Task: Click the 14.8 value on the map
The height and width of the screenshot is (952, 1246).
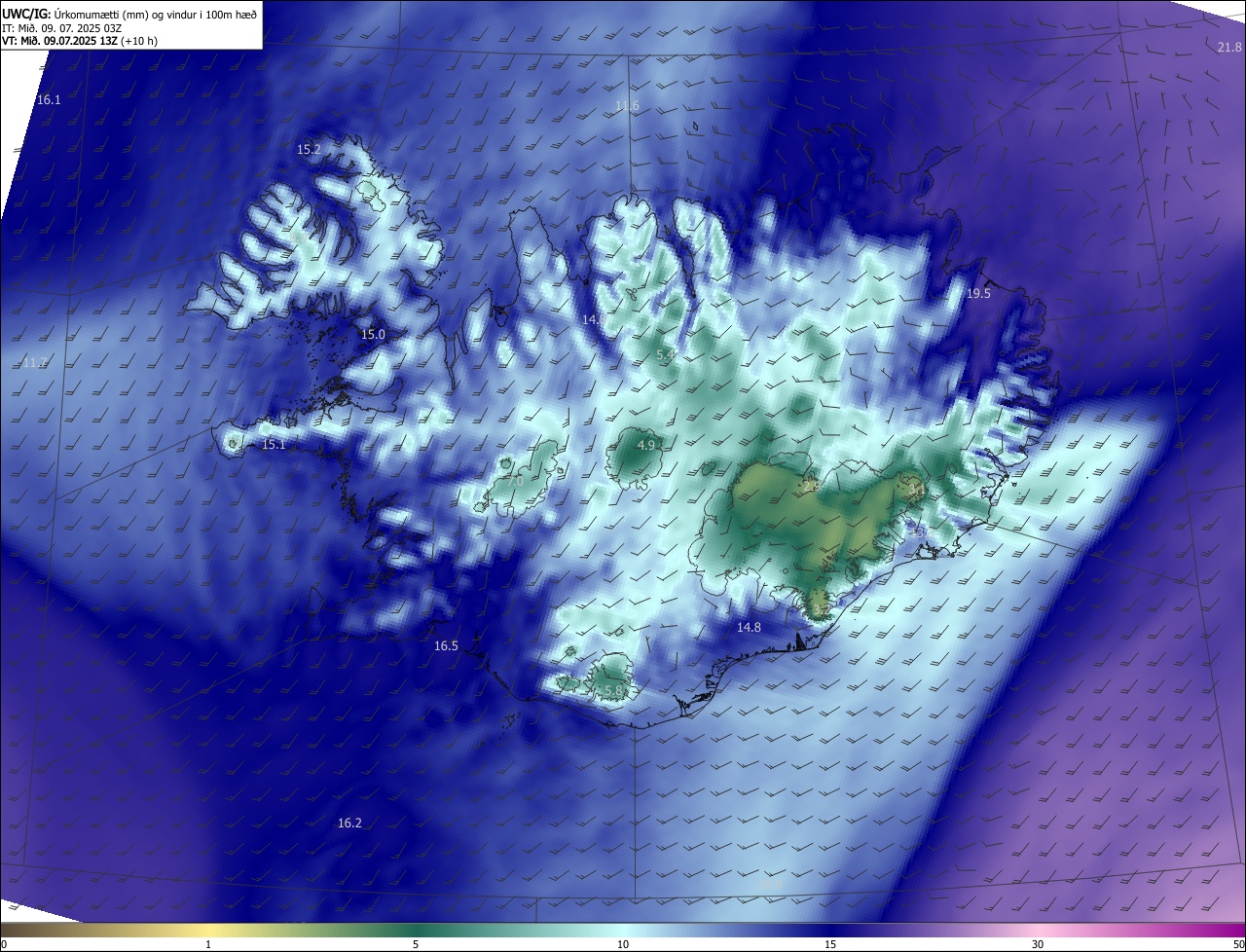Action: 749,628
